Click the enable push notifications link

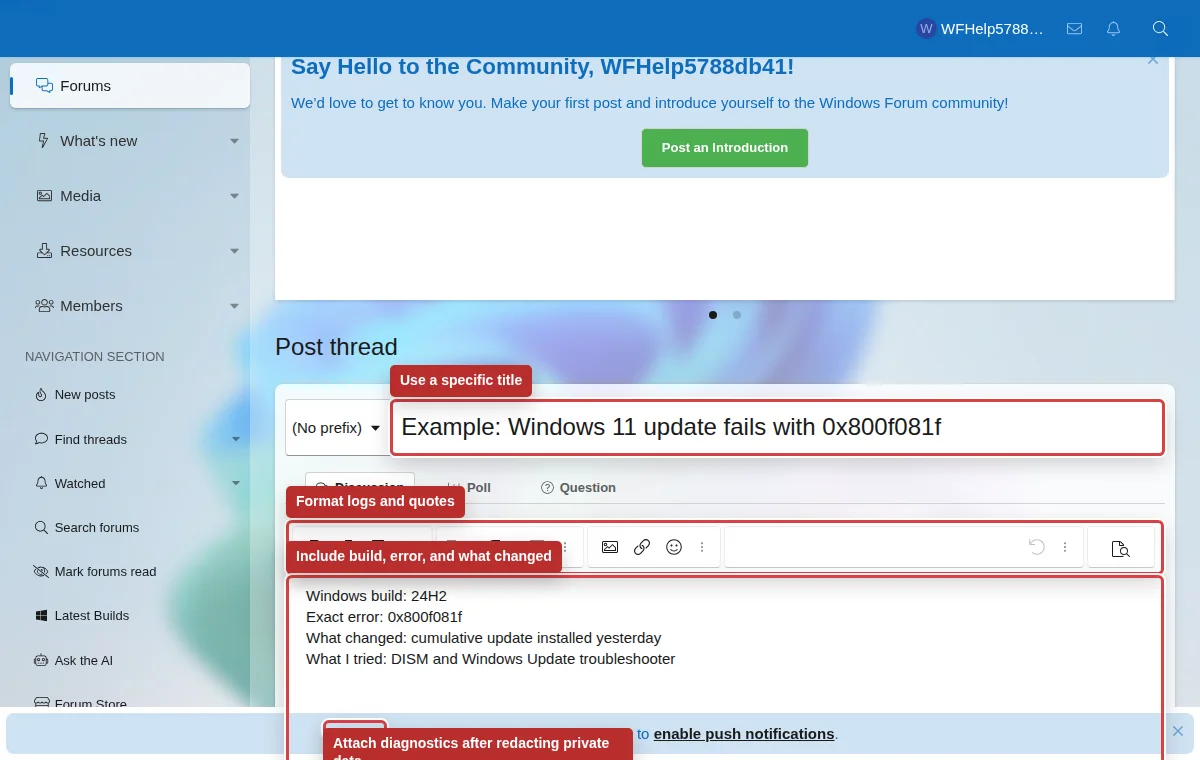pos(744,734)
